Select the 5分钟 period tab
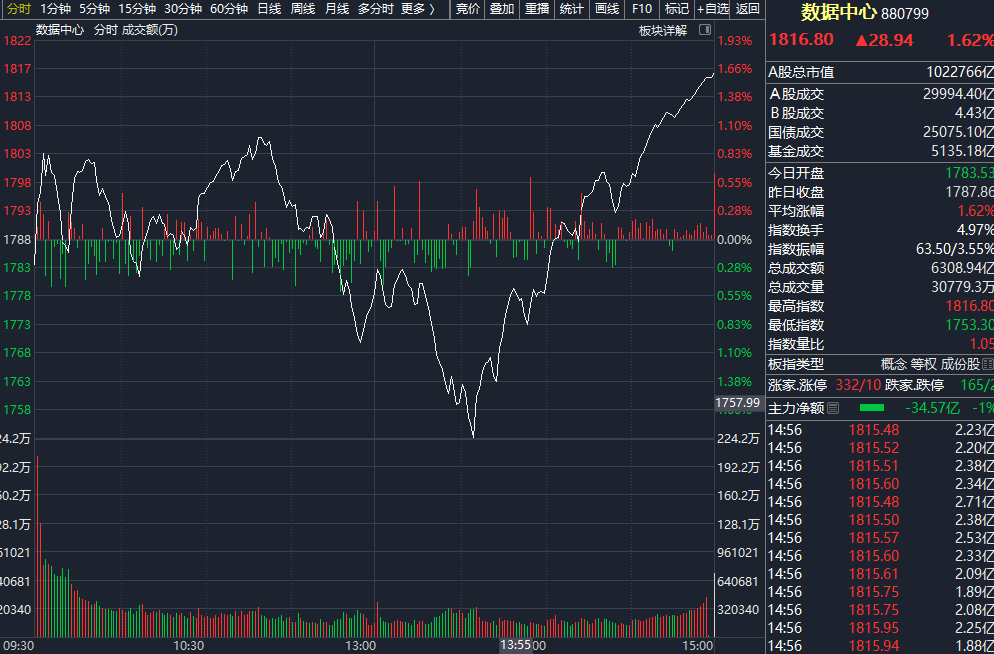This screenshot has height=654, width=994. (94, 9)
